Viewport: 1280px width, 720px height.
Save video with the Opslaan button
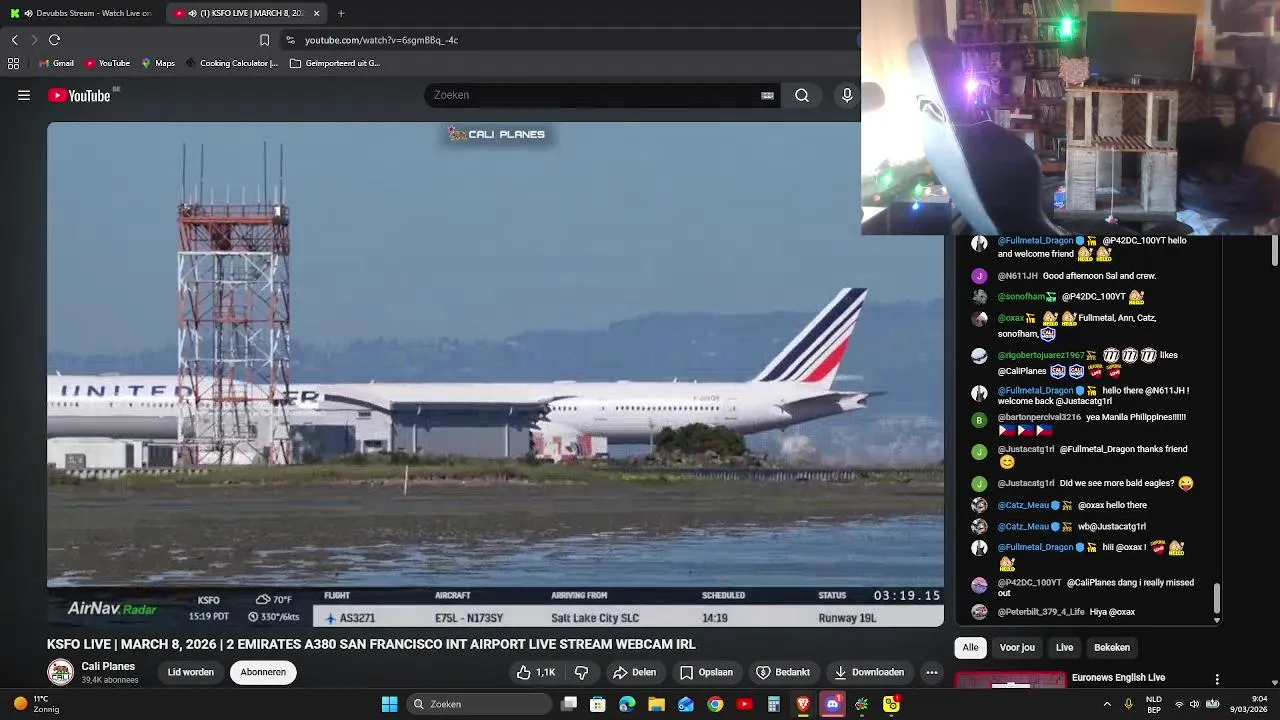pyautogui.click(x=707, y=672)
